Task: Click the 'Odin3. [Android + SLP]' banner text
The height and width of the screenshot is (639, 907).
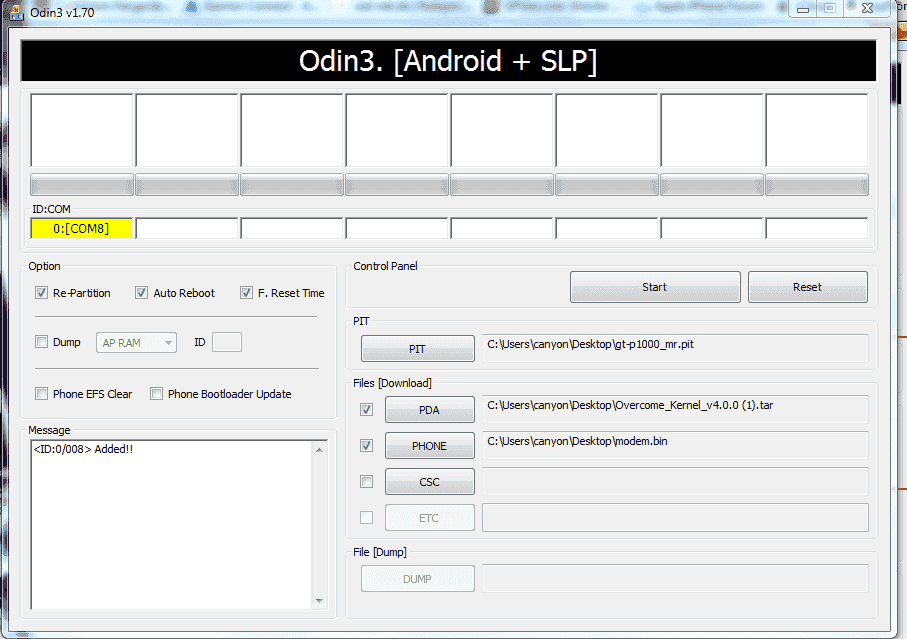Action: click(448, 61)
